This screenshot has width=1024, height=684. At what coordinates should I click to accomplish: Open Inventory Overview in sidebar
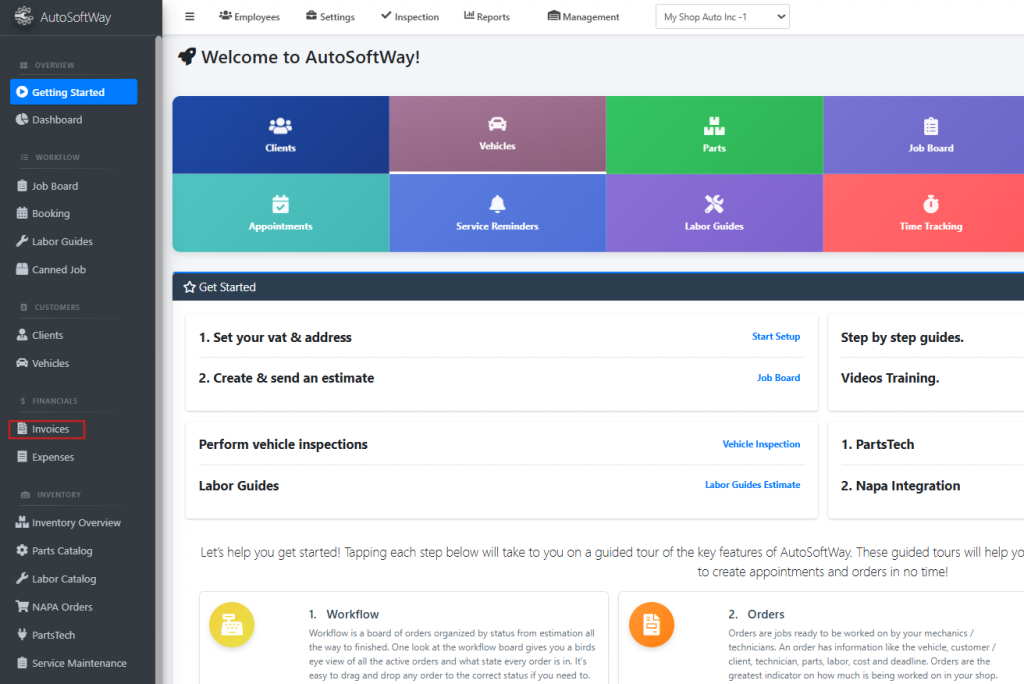(x=75, y=523)
